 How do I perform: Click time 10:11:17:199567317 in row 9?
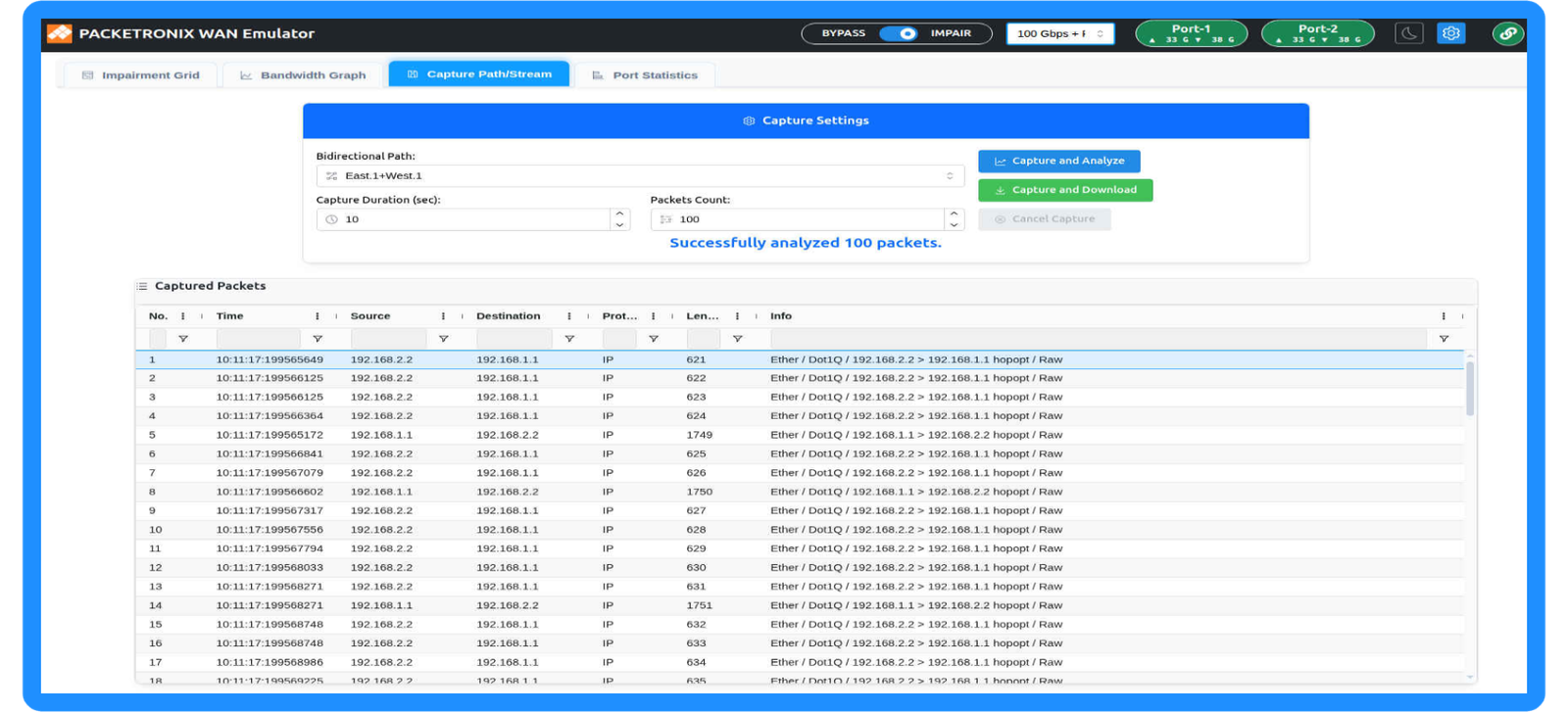(x=269, y=510)
